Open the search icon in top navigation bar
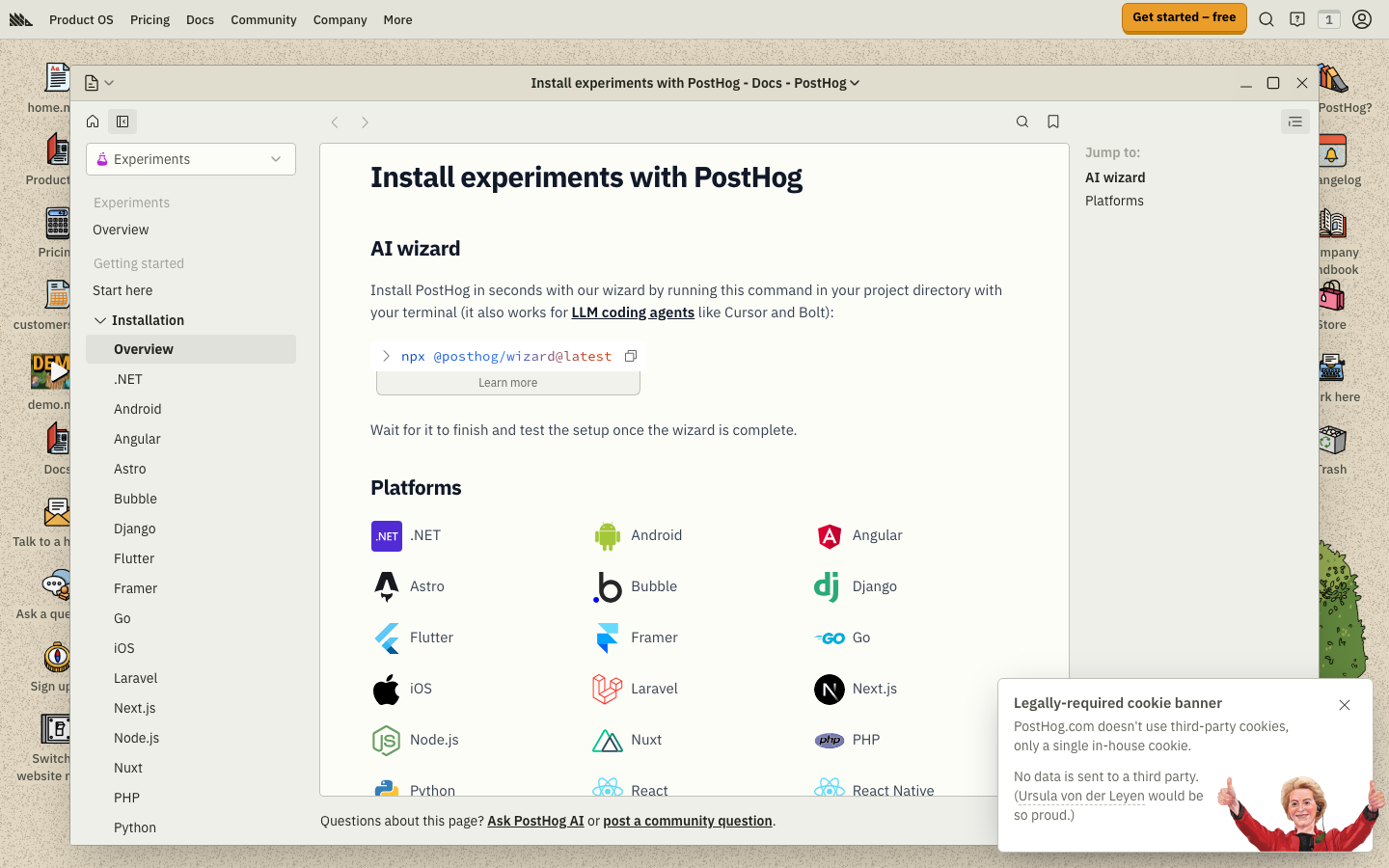 click(1266, 19)
